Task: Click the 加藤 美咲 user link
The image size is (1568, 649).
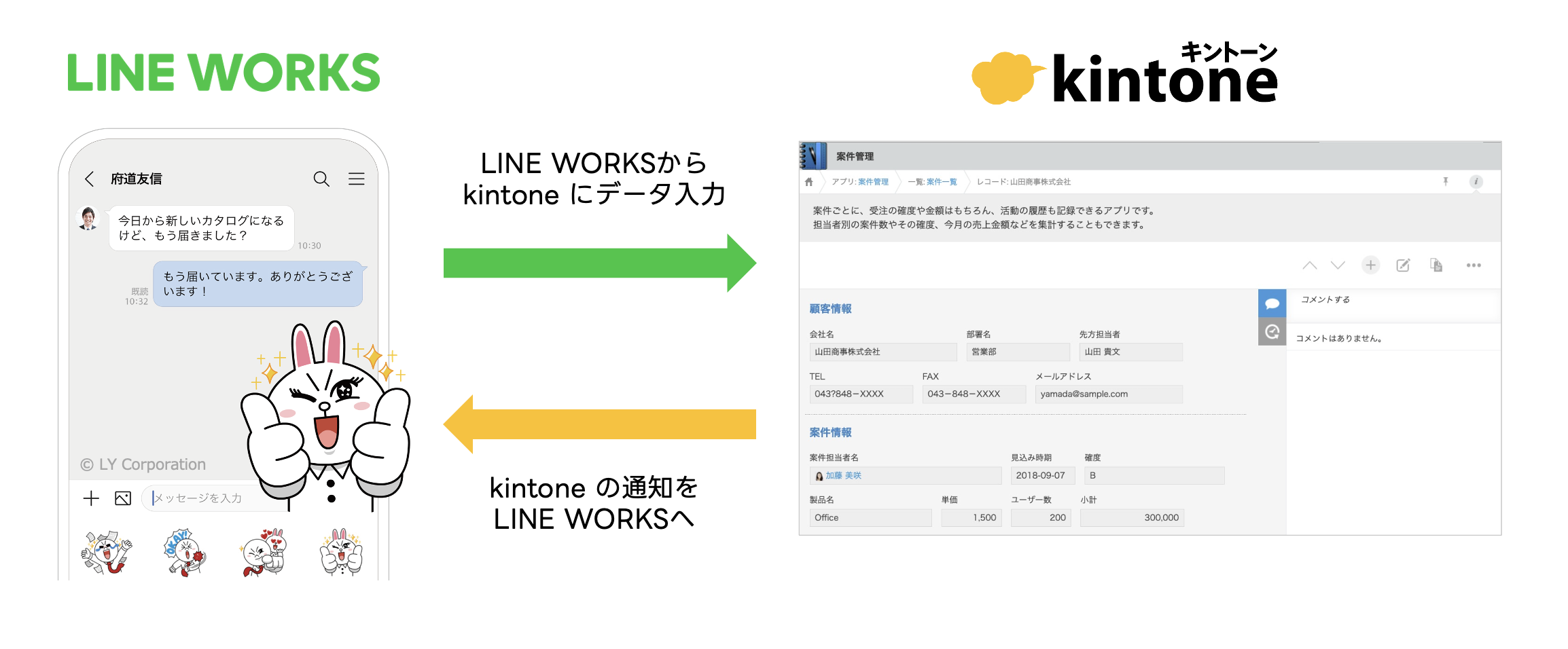Action: [x=843, y=476]
